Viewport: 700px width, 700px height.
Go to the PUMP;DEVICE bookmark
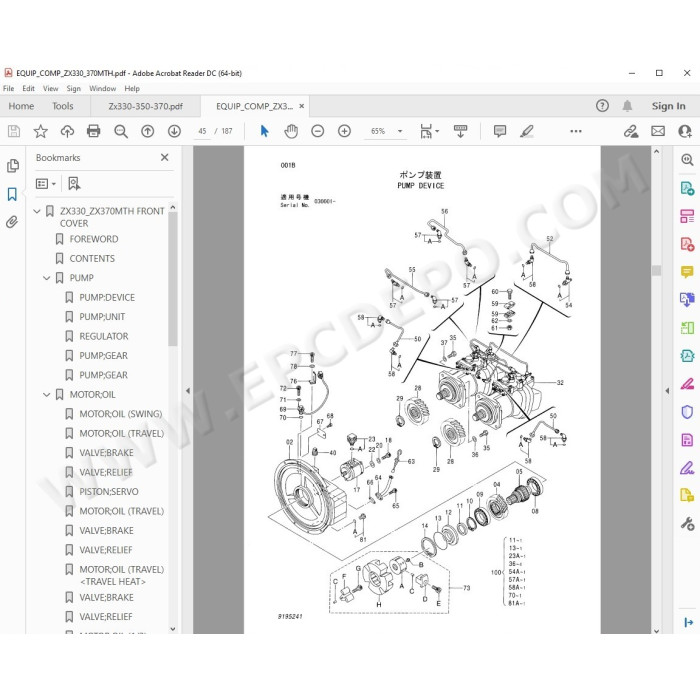pos(107,297)
